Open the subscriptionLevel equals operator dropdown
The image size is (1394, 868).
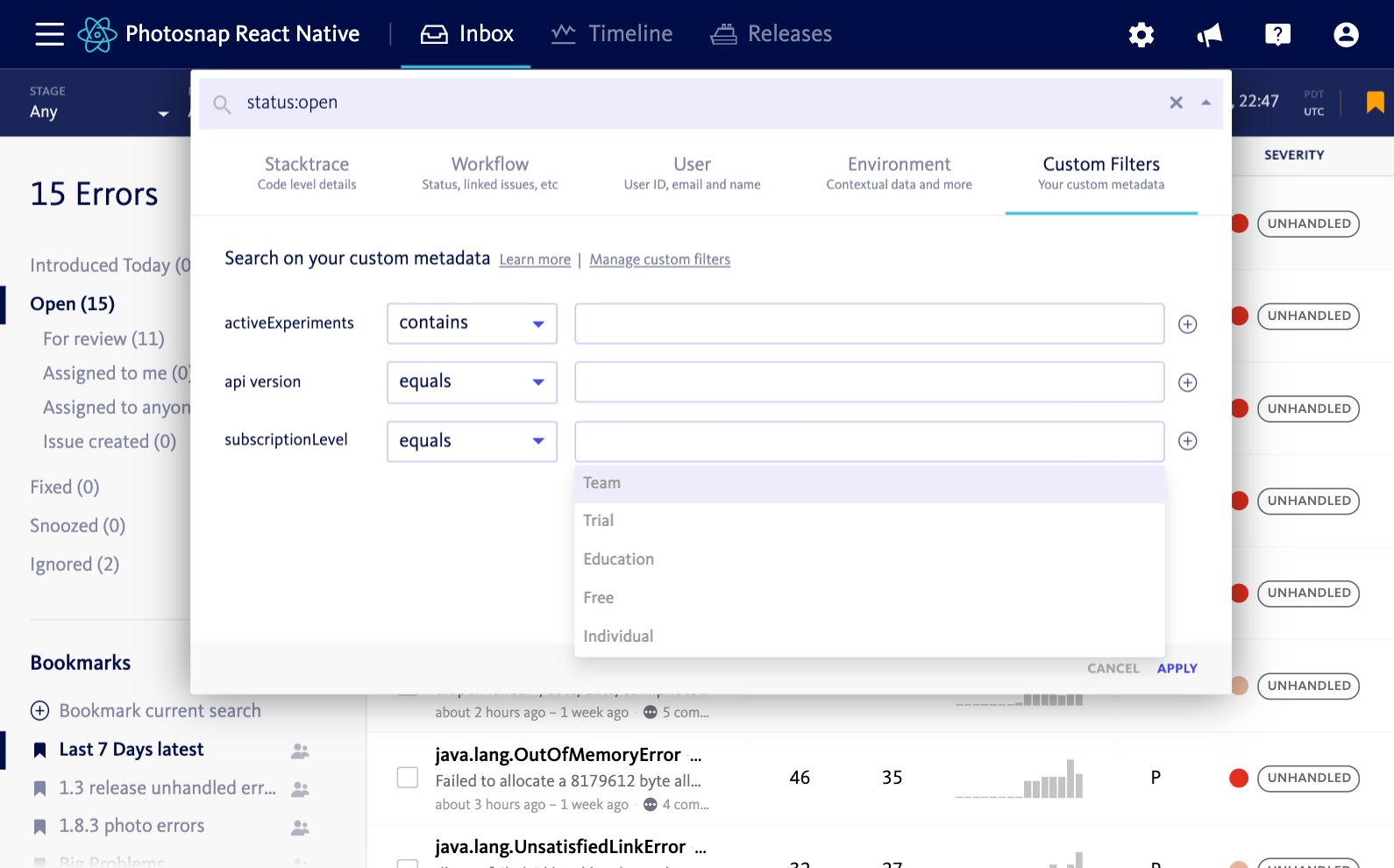coord(472,441)
